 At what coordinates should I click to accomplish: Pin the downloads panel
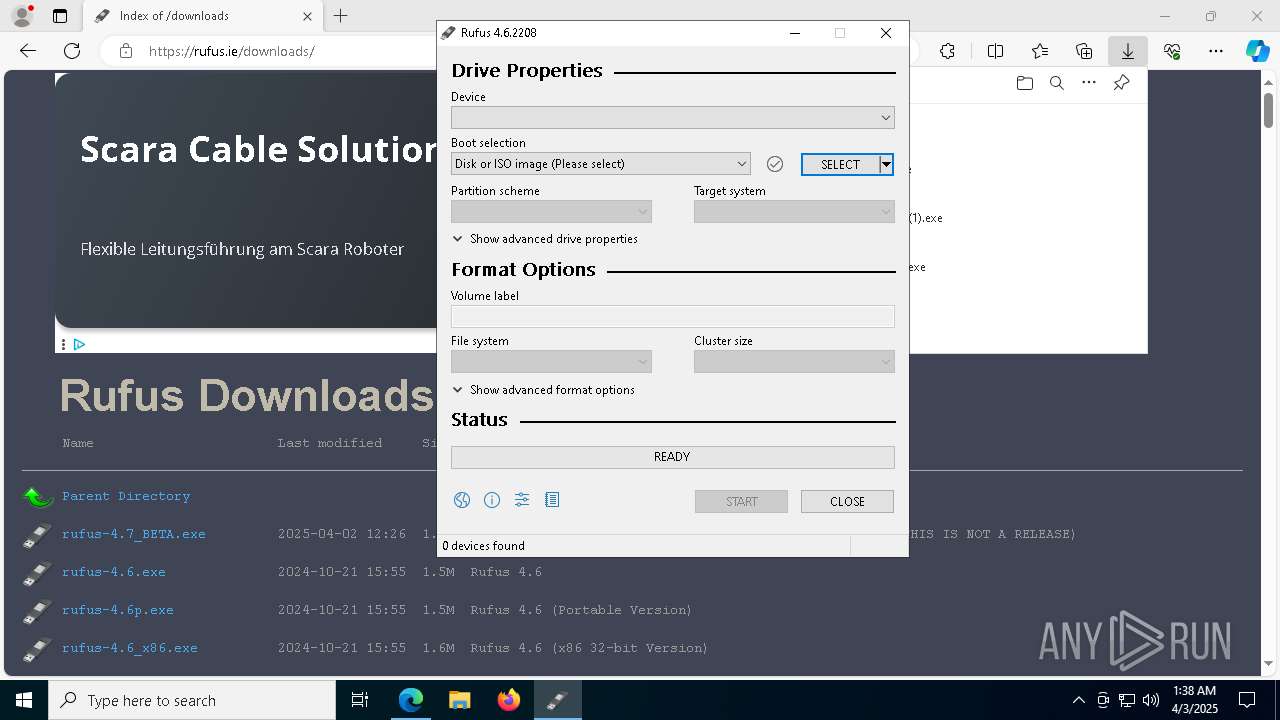click(x=1121, y=83)
